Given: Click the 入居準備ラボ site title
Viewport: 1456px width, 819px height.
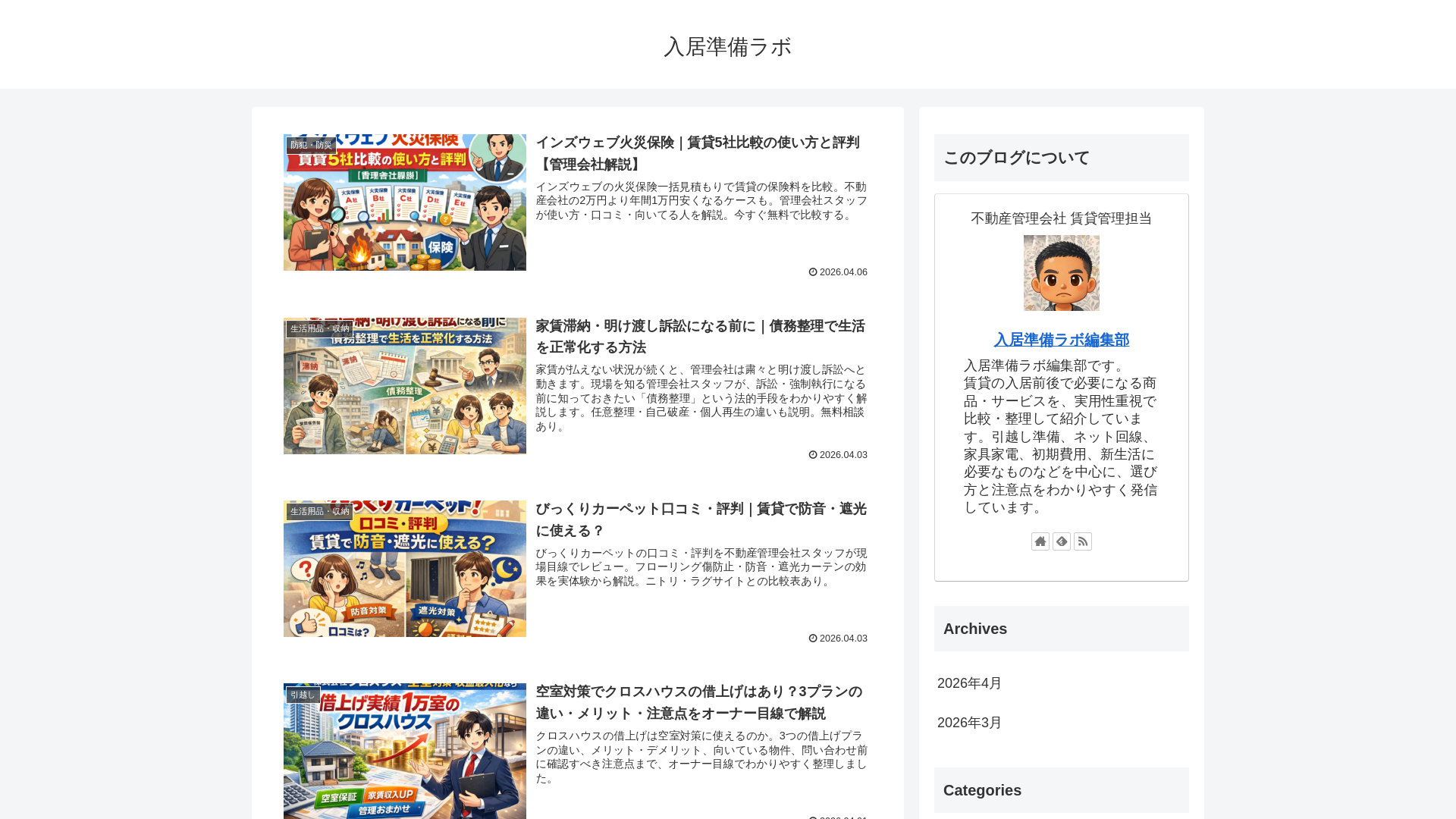Looking at the screenshot, I should click(728, 46).
